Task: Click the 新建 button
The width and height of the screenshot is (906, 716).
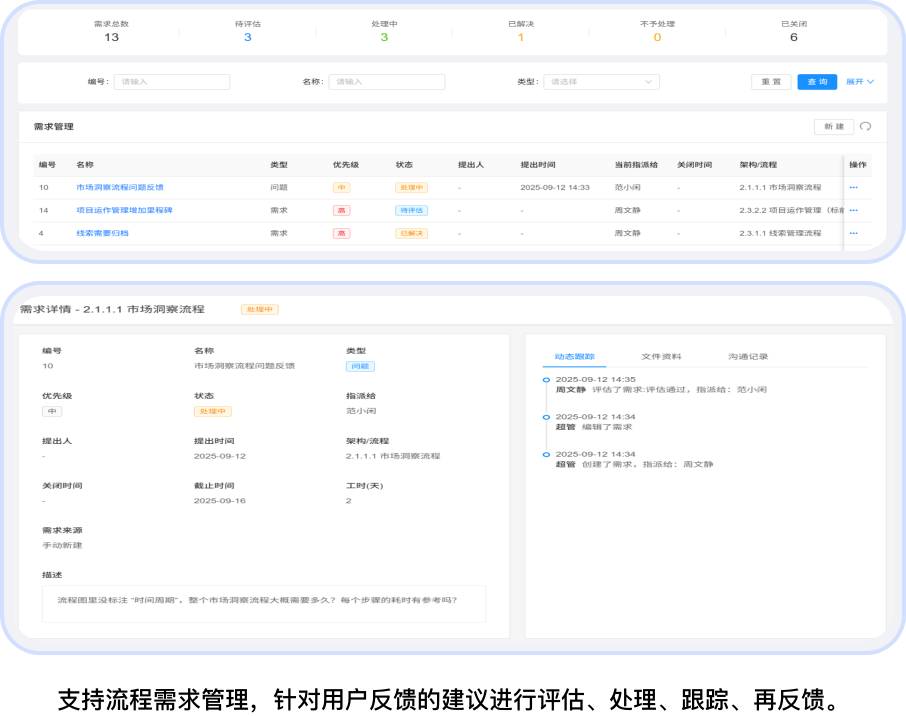Action: click(834, 127)
